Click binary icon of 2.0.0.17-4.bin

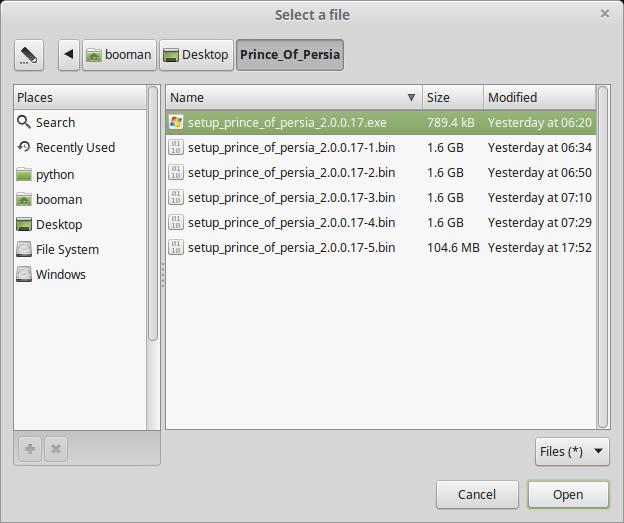coord(176,222)
